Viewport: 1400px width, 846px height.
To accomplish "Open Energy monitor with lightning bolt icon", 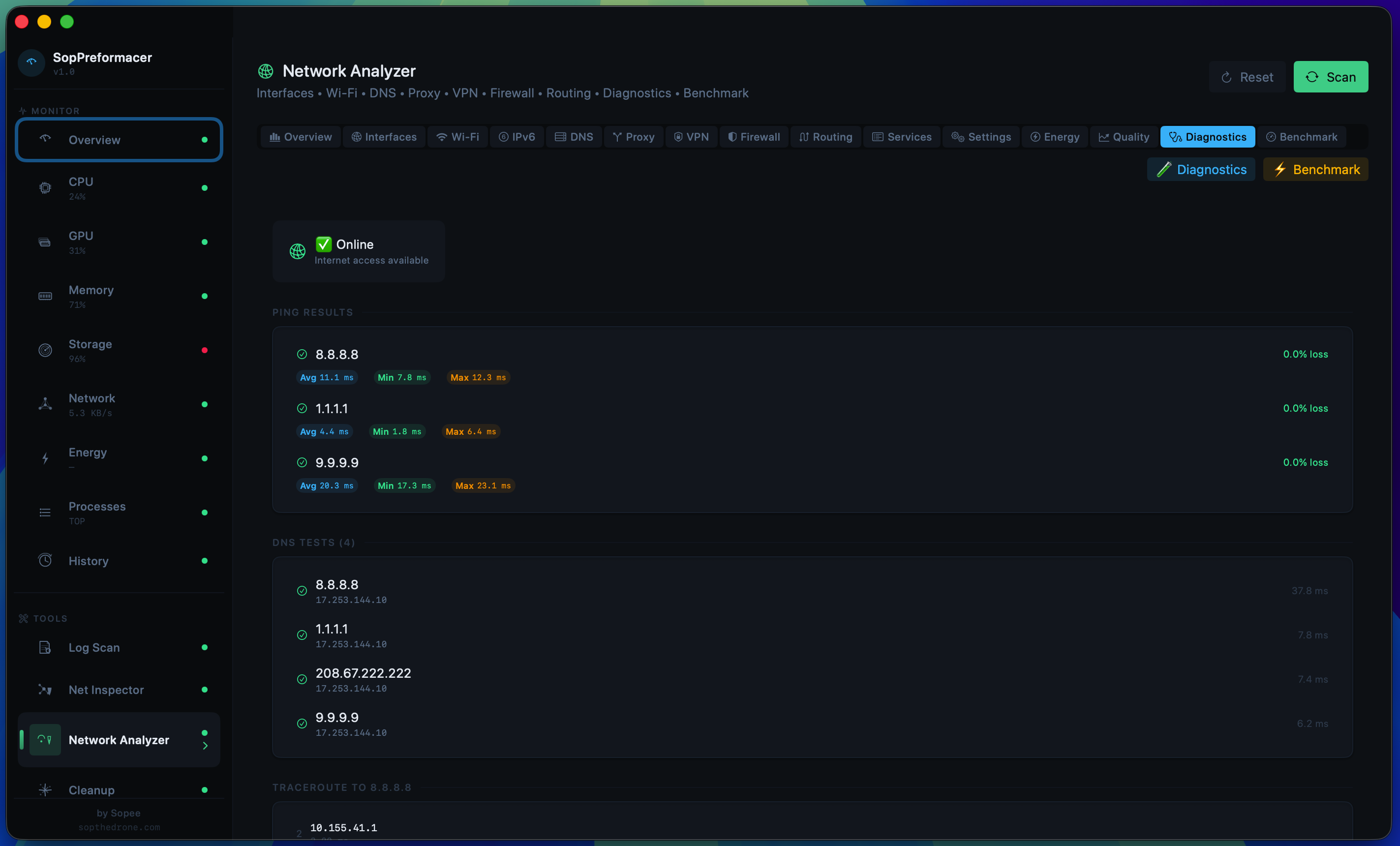I will (x=45, y=458).
